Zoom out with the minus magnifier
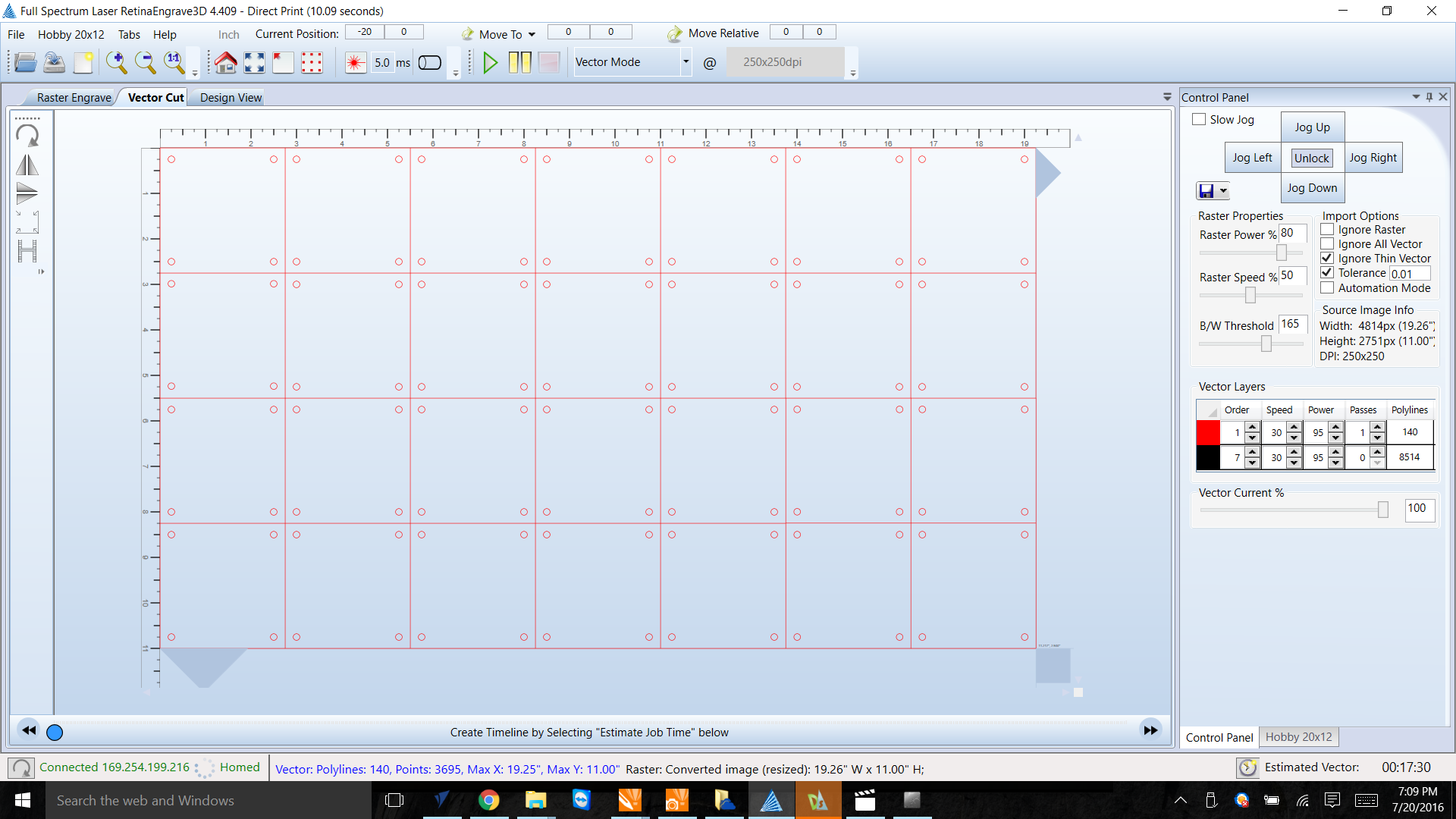This screenshot has height=819, width=1456. [145, 62]
